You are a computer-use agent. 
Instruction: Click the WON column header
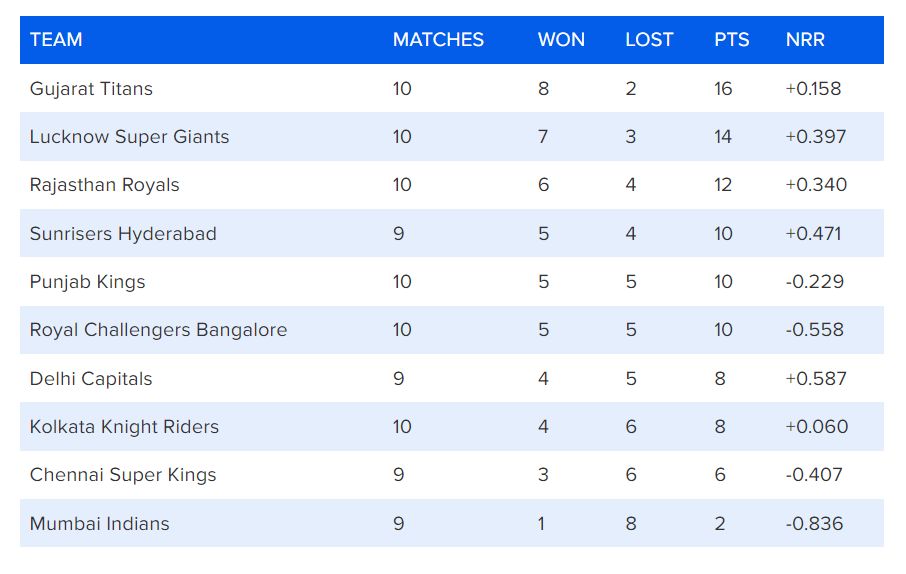tap(561, 40)
